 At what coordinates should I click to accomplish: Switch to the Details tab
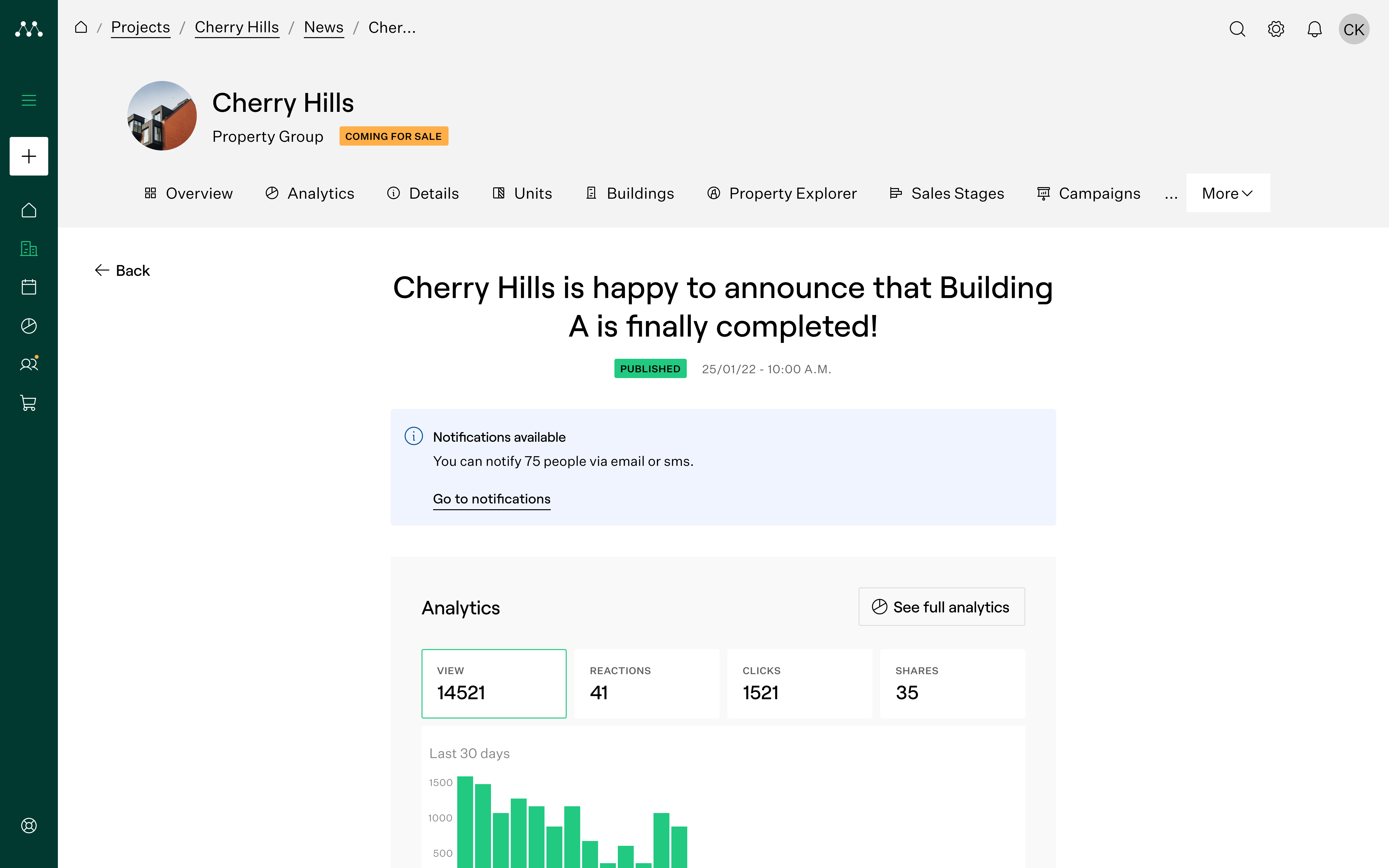(423, 193)
